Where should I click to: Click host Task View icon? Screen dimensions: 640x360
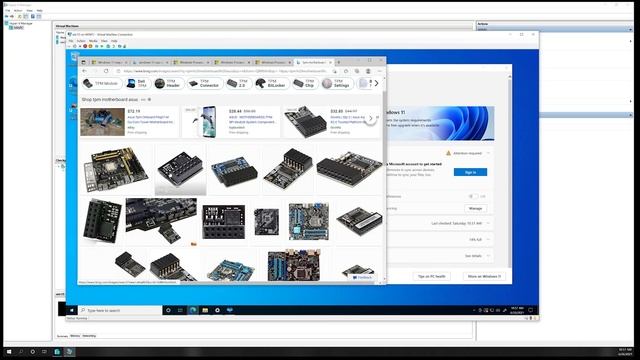tap(44, 351)
